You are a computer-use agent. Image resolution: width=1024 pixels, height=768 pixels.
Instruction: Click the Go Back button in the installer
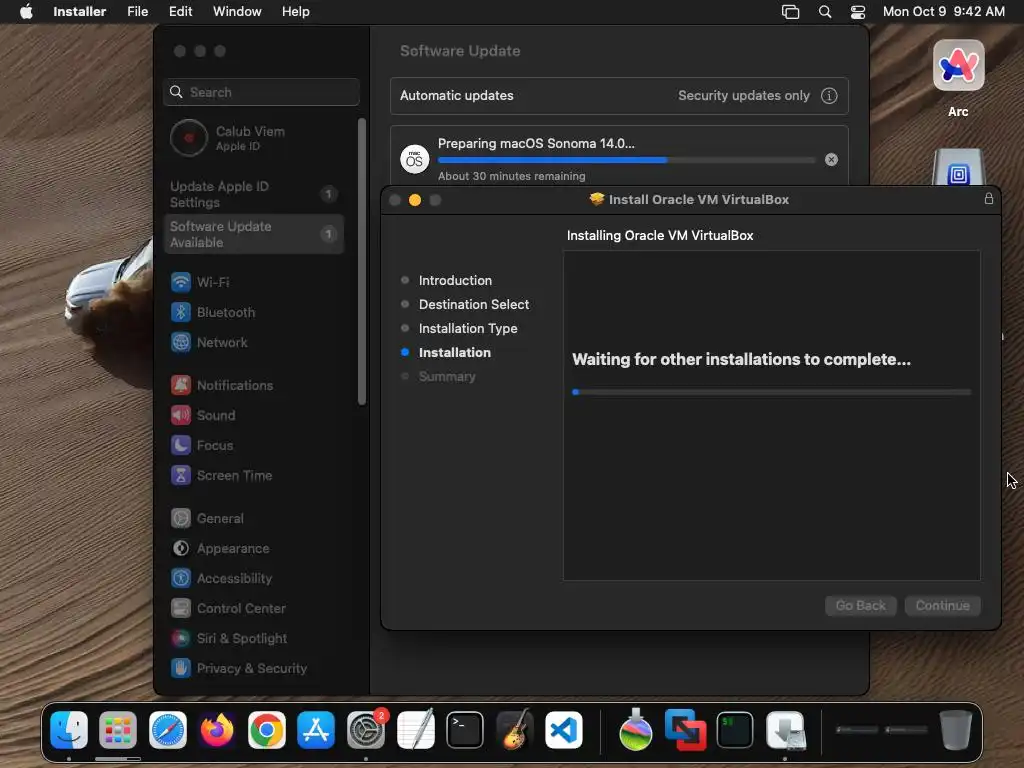(x=861, y=605)
